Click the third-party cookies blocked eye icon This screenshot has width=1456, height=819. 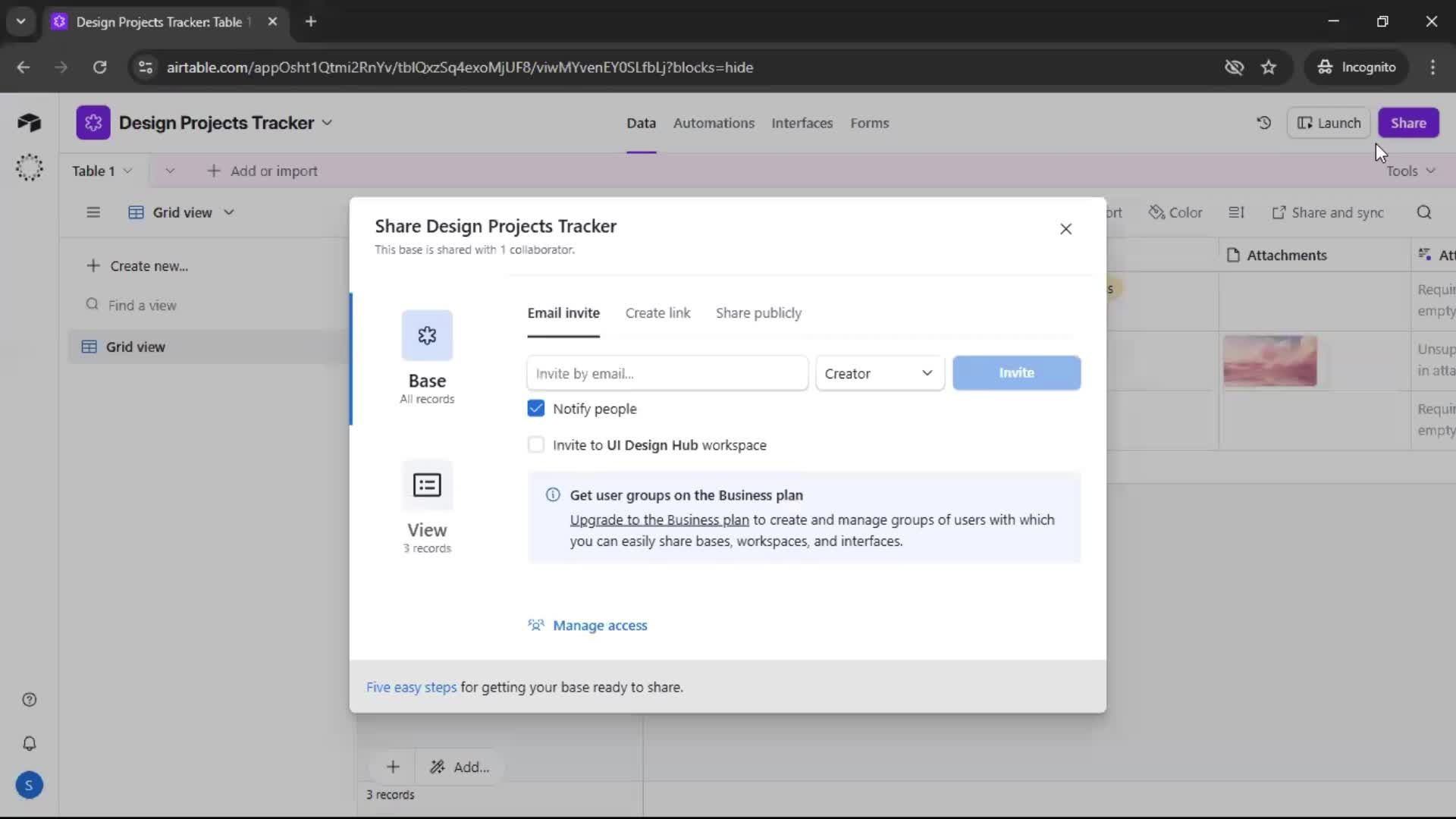point(1234,67)
